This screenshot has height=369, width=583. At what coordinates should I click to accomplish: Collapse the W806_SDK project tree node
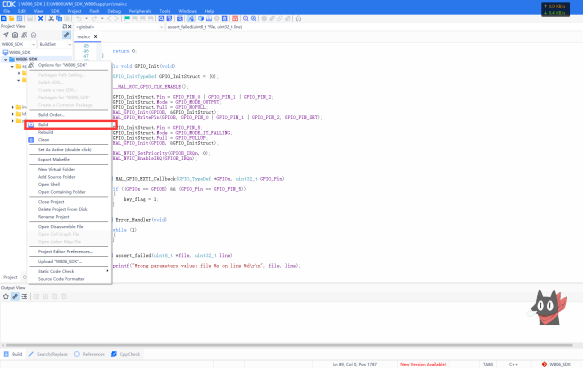coord(6,60)
